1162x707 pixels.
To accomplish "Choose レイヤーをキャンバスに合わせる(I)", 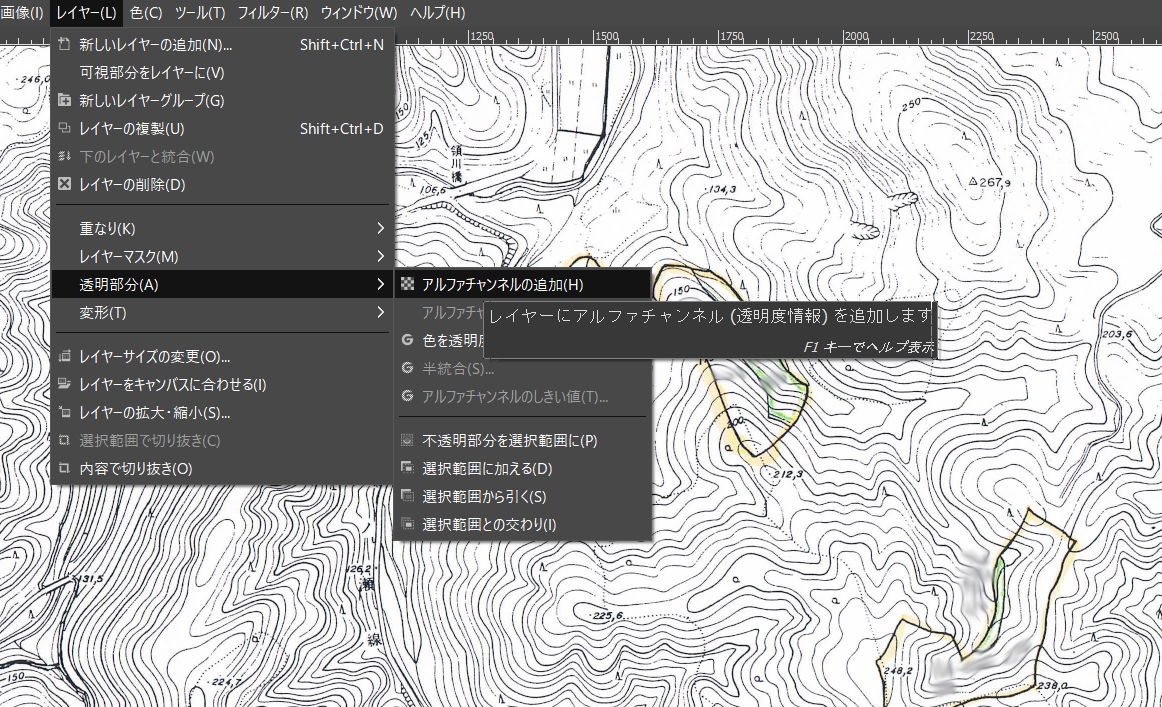I will pos(222,385).
